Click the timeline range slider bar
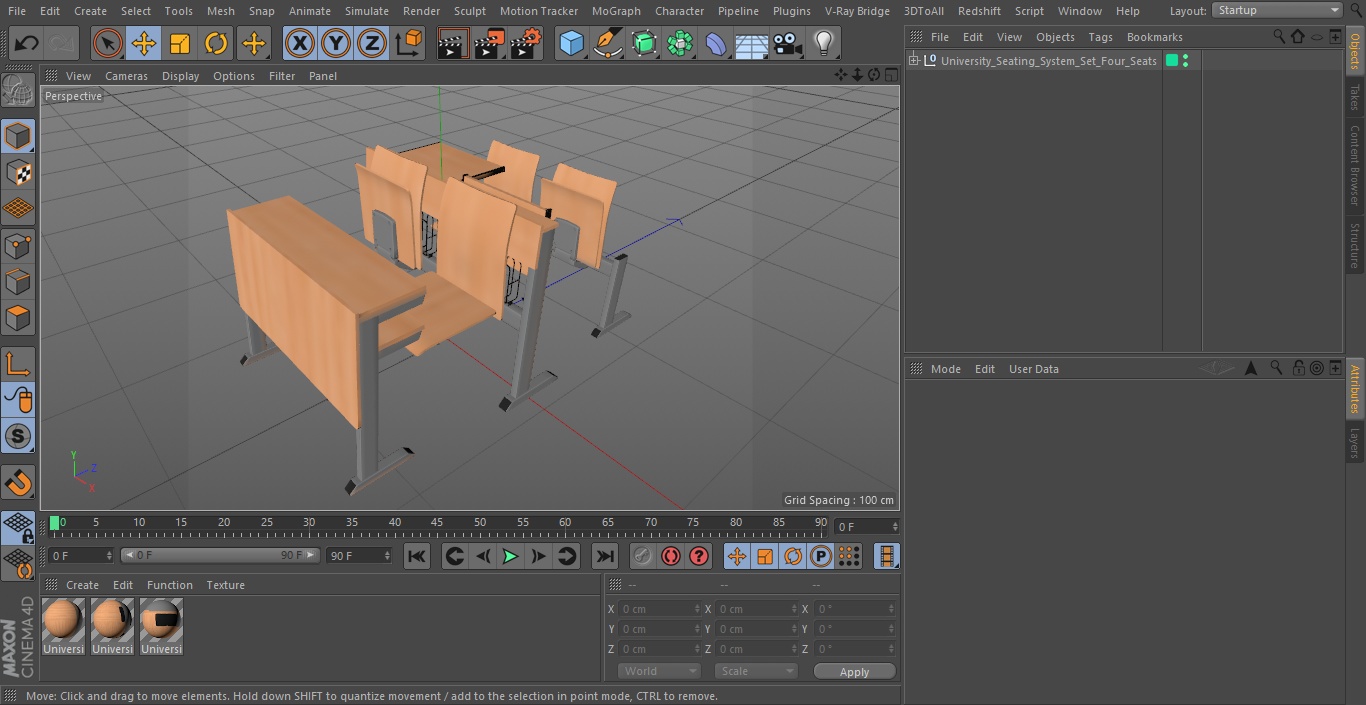The image size is (1366, 705). point(220,555)
